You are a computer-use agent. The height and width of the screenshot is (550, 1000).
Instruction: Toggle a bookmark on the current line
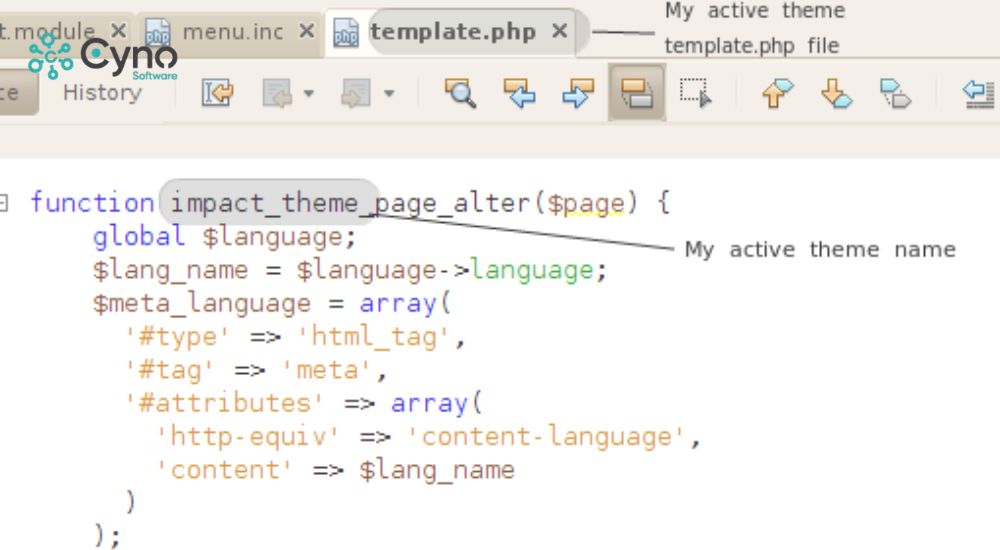[x=895, y=94]
